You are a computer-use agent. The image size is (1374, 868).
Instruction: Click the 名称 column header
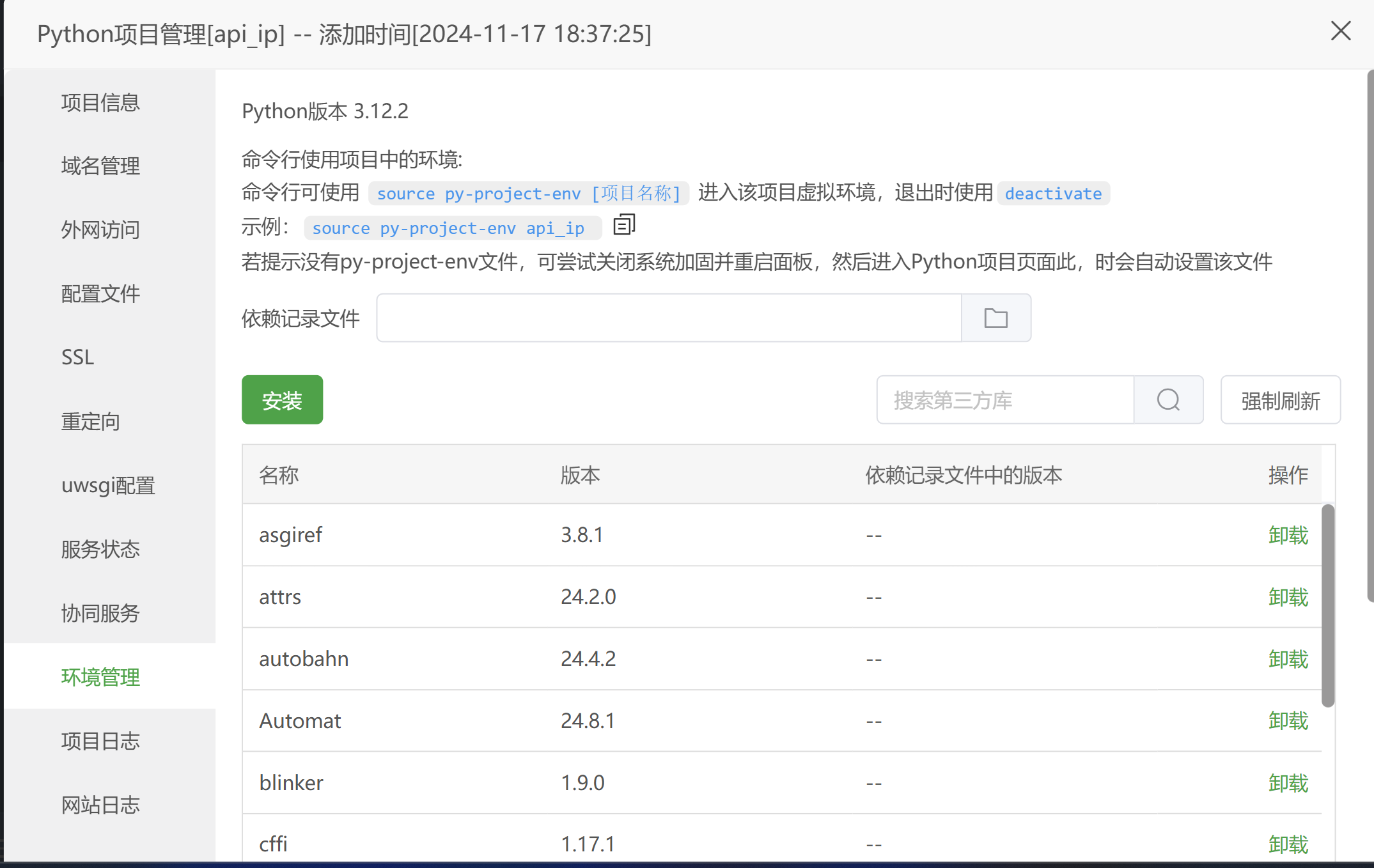[x=279, y=475]
